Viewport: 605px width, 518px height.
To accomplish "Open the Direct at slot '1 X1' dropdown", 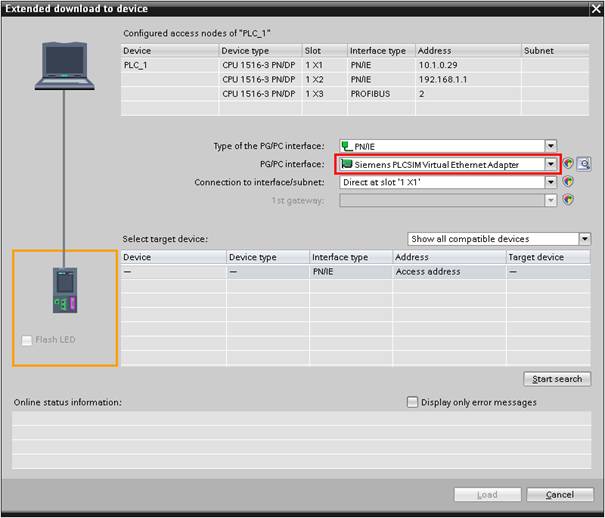I will [x=550, y=182].
